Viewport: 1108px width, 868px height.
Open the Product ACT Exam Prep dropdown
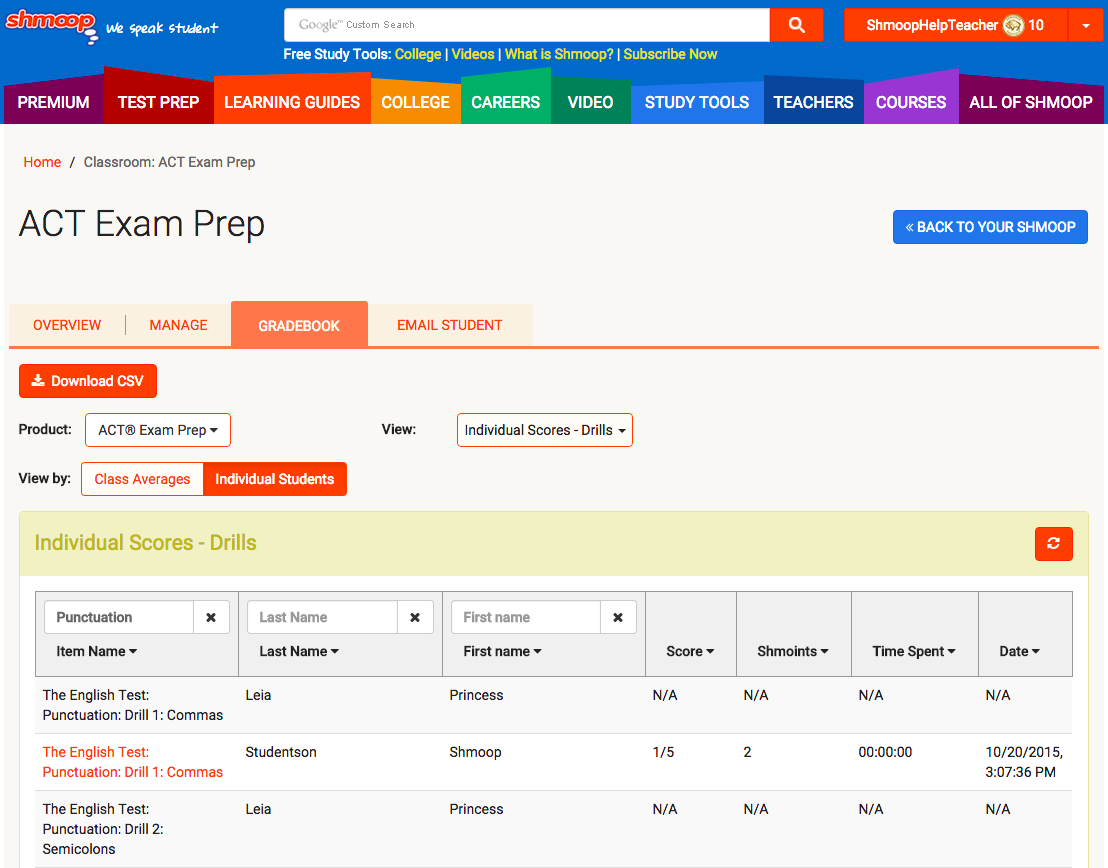point(158,430)
